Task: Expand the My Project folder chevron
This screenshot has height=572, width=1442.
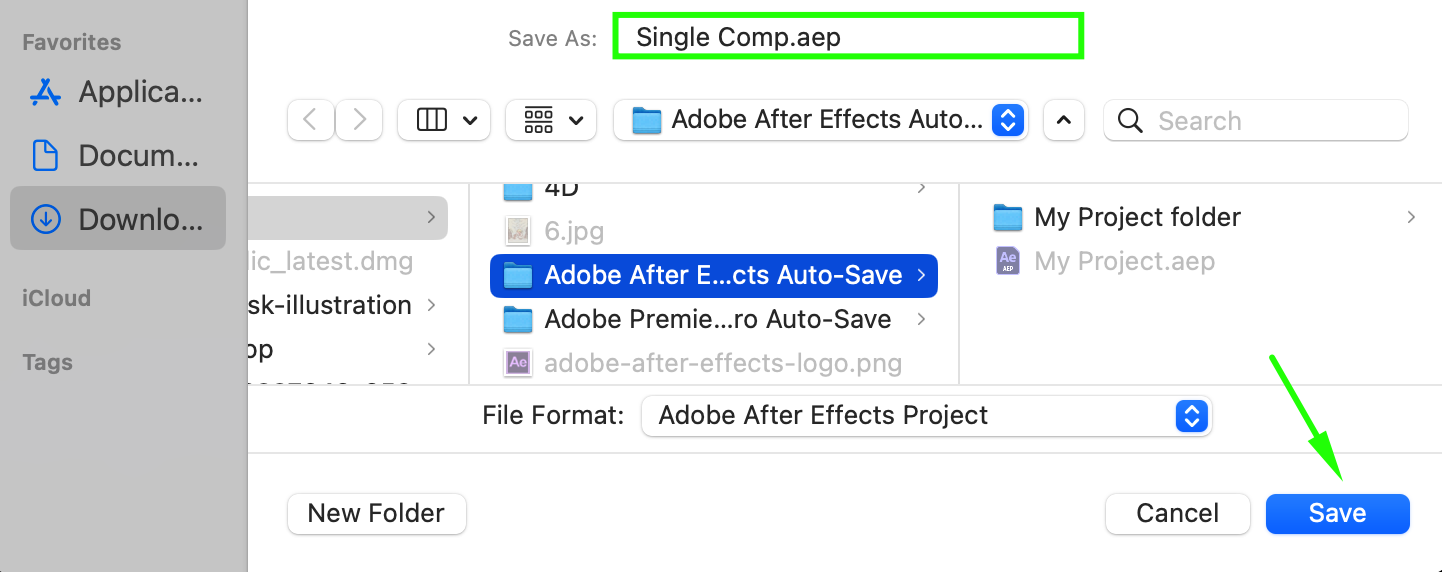Action: coord(1411,217)
